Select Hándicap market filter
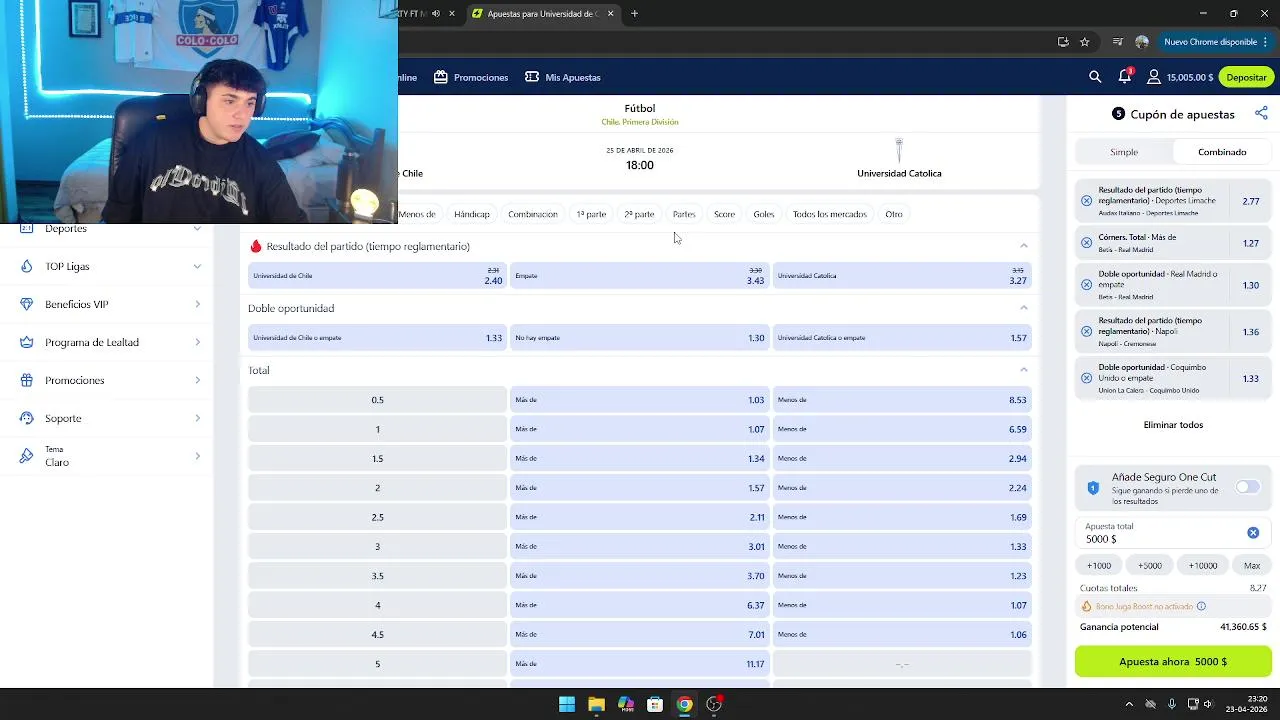1280x720 pixels. [472, 214]
